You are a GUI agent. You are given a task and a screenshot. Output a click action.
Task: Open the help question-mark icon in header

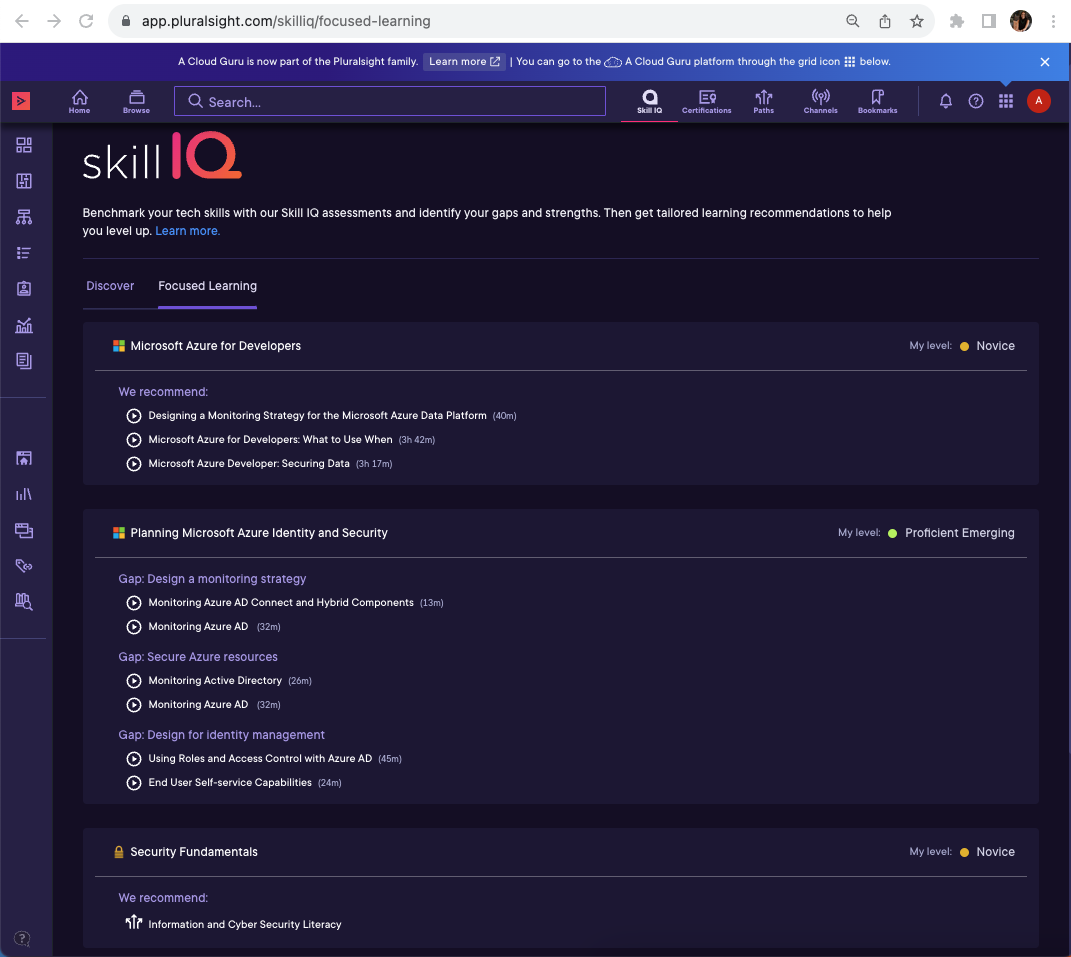(x=976, y=101)
